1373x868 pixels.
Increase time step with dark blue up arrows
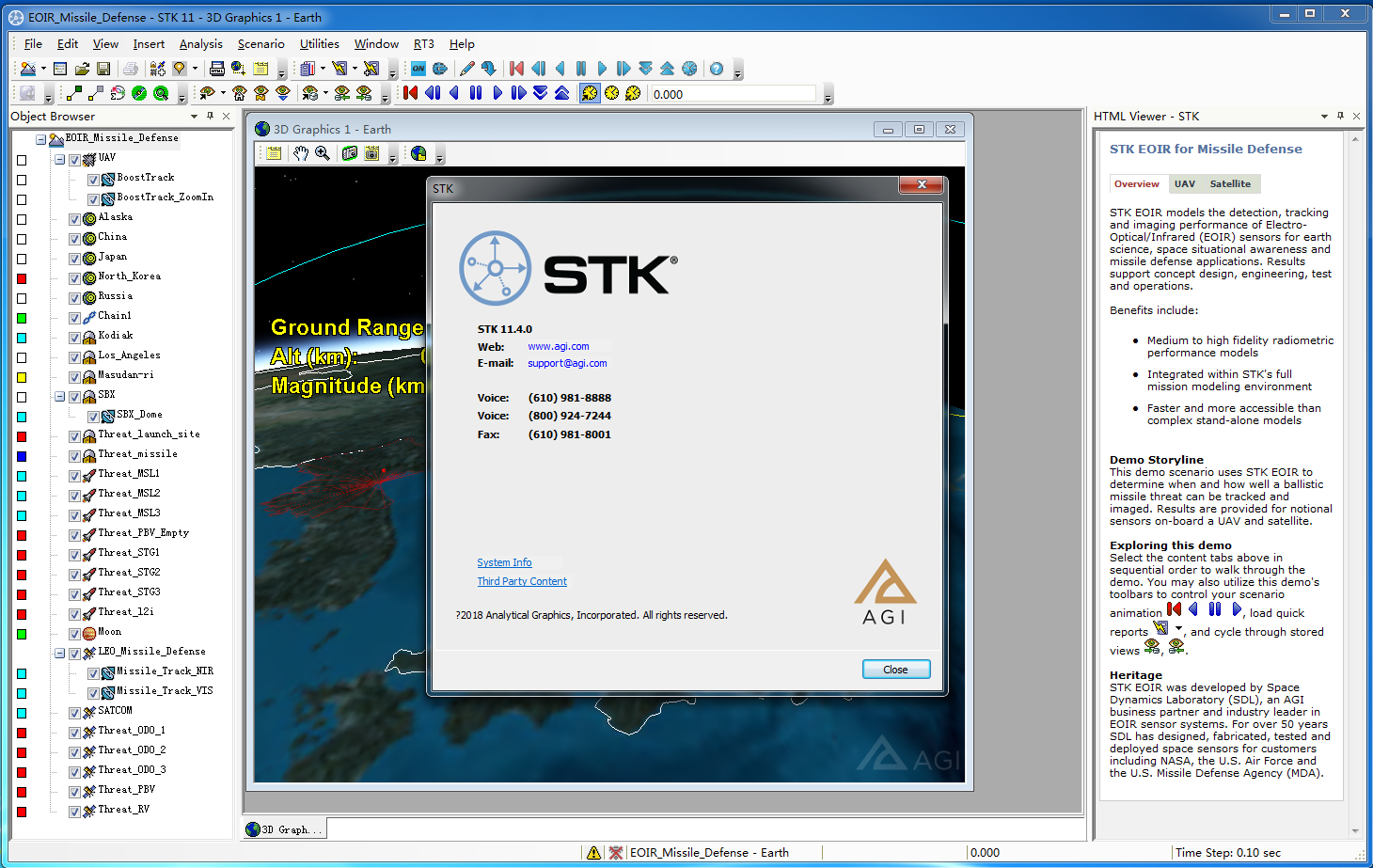(561, 93)
